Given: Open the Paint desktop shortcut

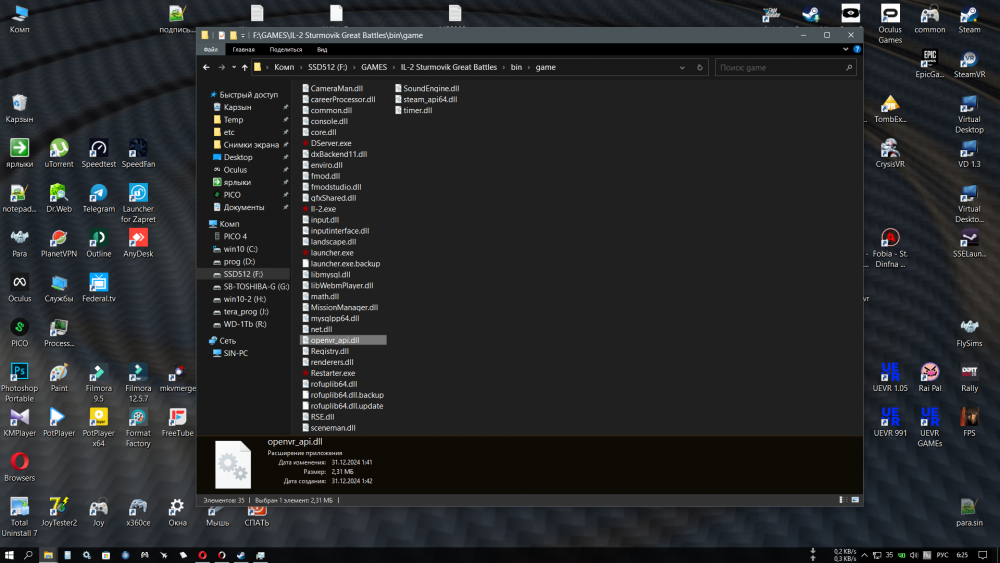Looking at the screenshot, I should (x=59, y=377).
